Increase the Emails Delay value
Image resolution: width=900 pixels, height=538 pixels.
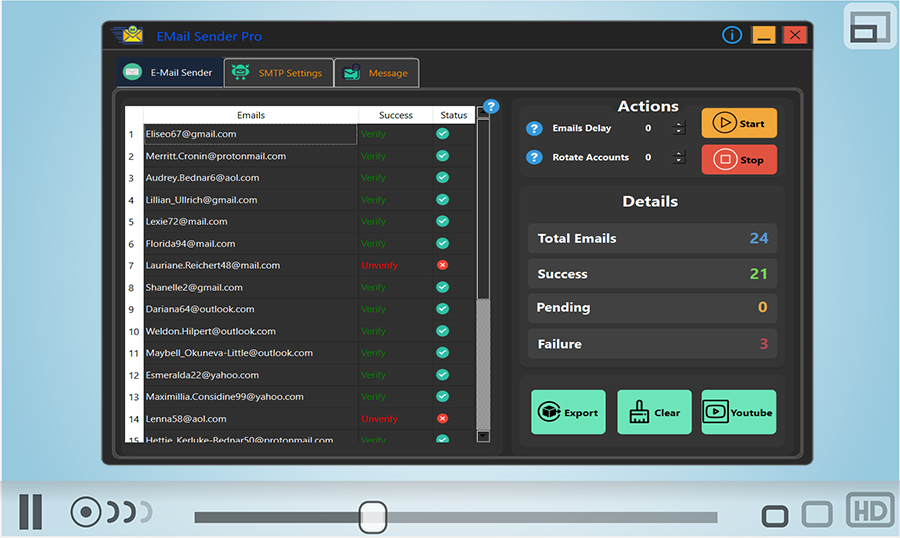[x=679, y=124]
